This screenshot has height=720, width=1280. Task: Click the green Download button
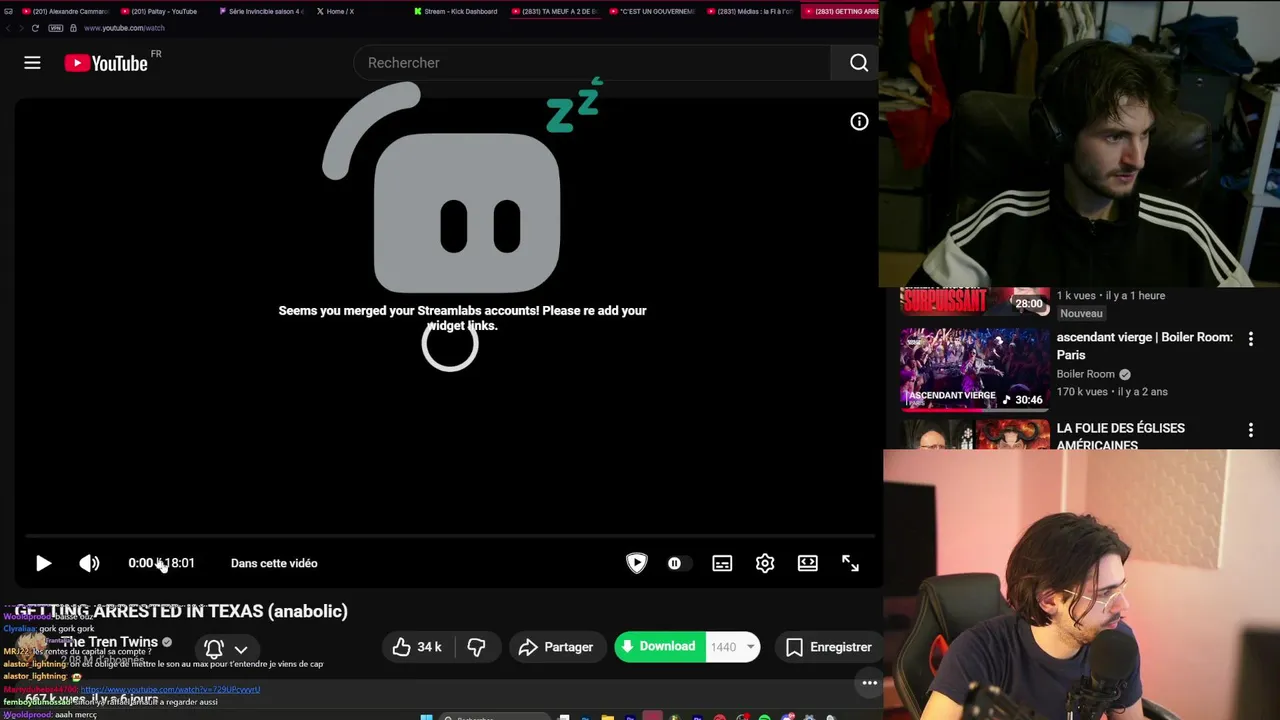(x=659, y=647)
